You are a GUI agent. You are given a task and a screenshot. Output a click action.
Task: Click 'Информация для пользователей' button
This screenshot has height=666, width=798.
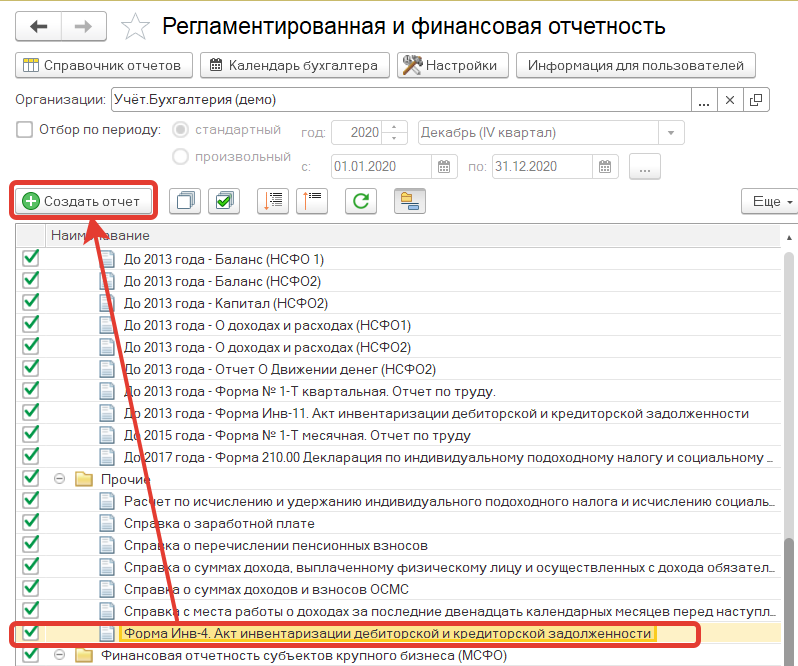(x=635, y=66)
